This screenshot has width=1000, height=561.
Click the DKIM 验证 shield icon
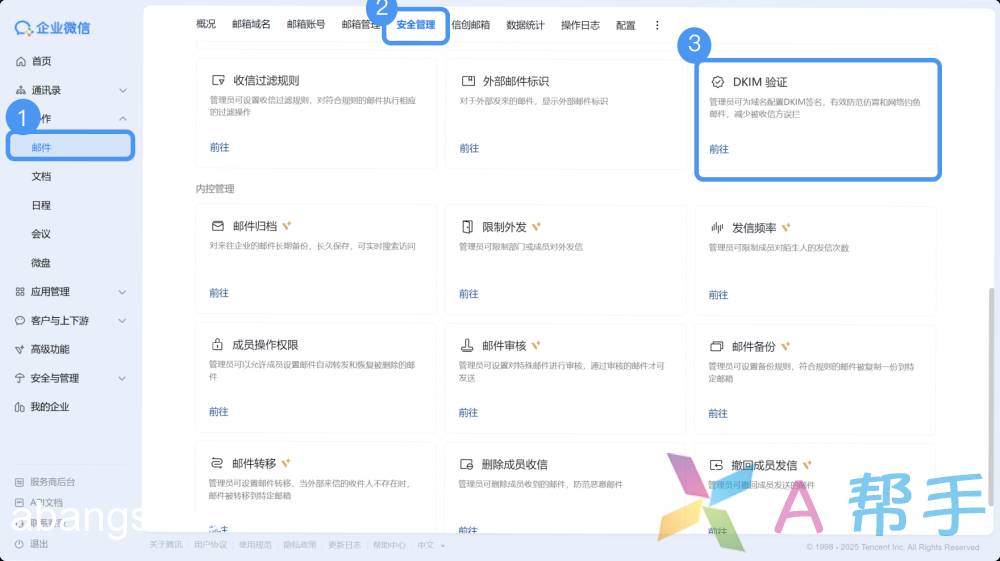tap(717, 82)
